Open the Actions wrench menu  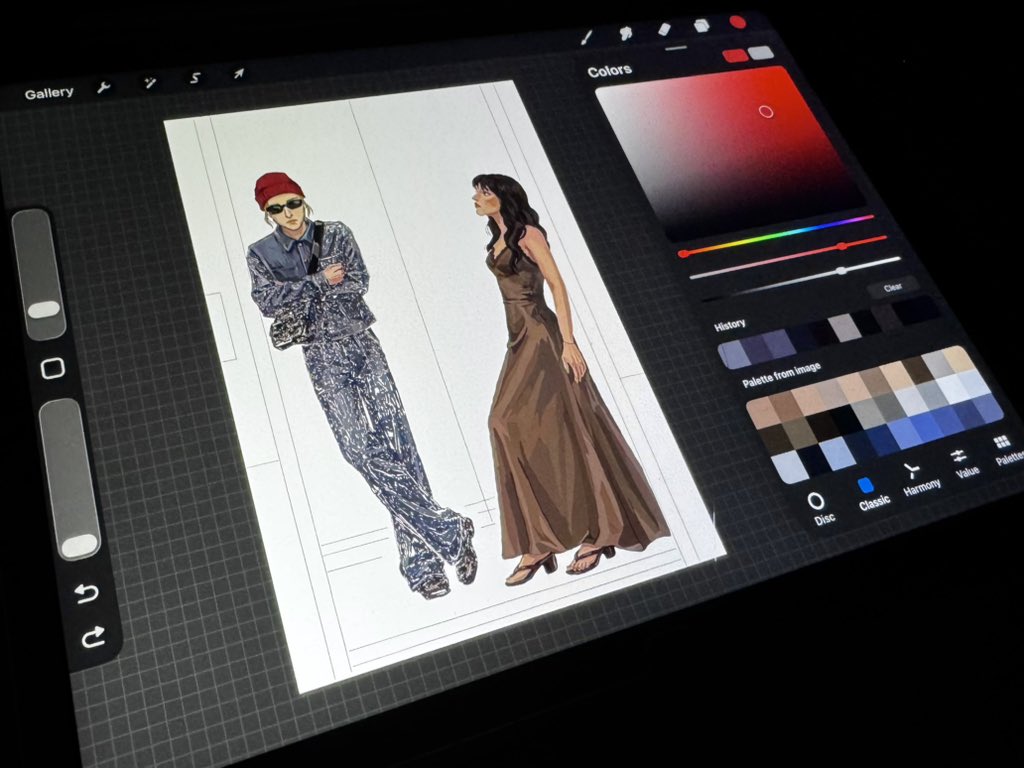(x=104, y=88)
